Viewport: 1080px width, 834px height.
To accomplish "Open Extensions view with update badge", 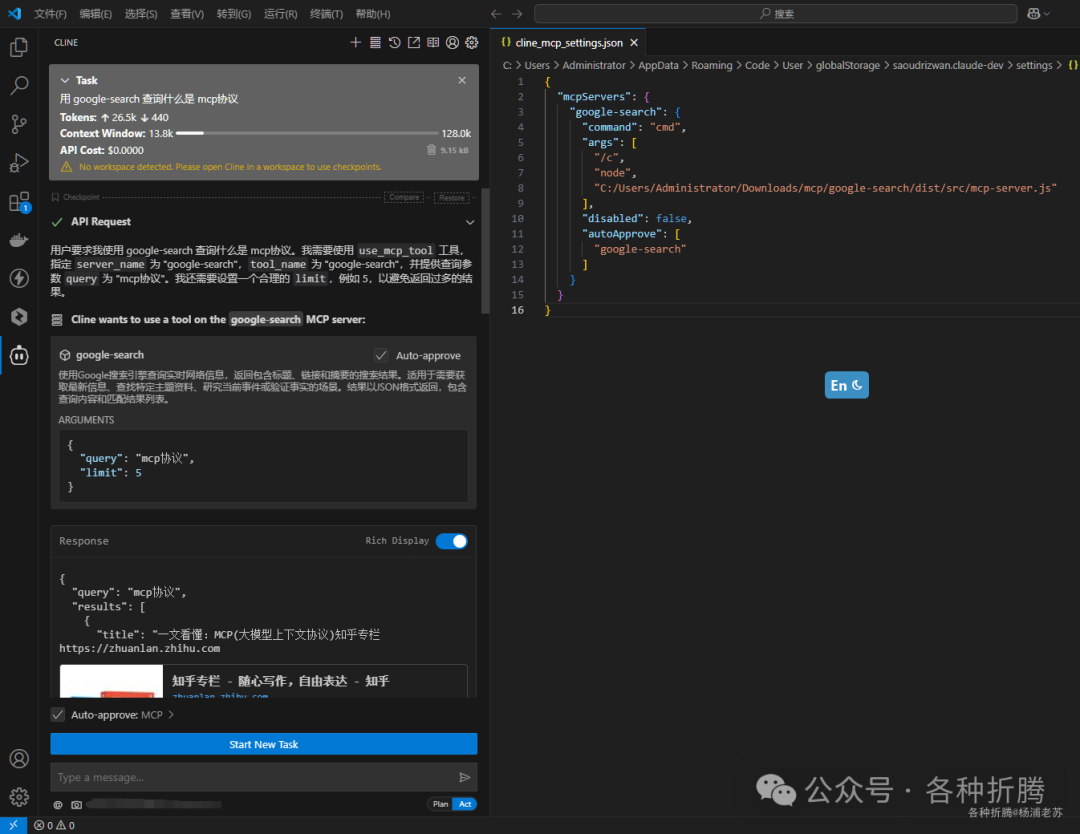I will tap(19, 202).
